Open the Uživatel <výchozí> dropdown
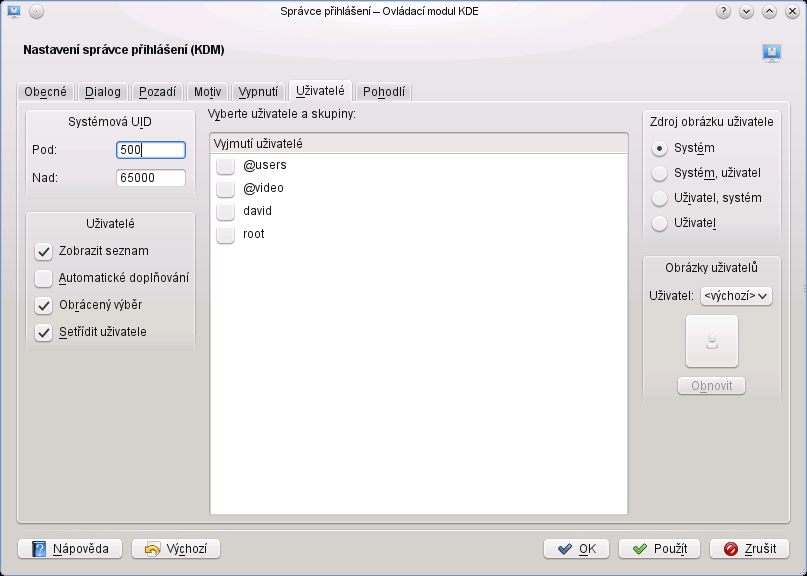The image size is (807, 576). pyautogui.click(x=736, y=296)
